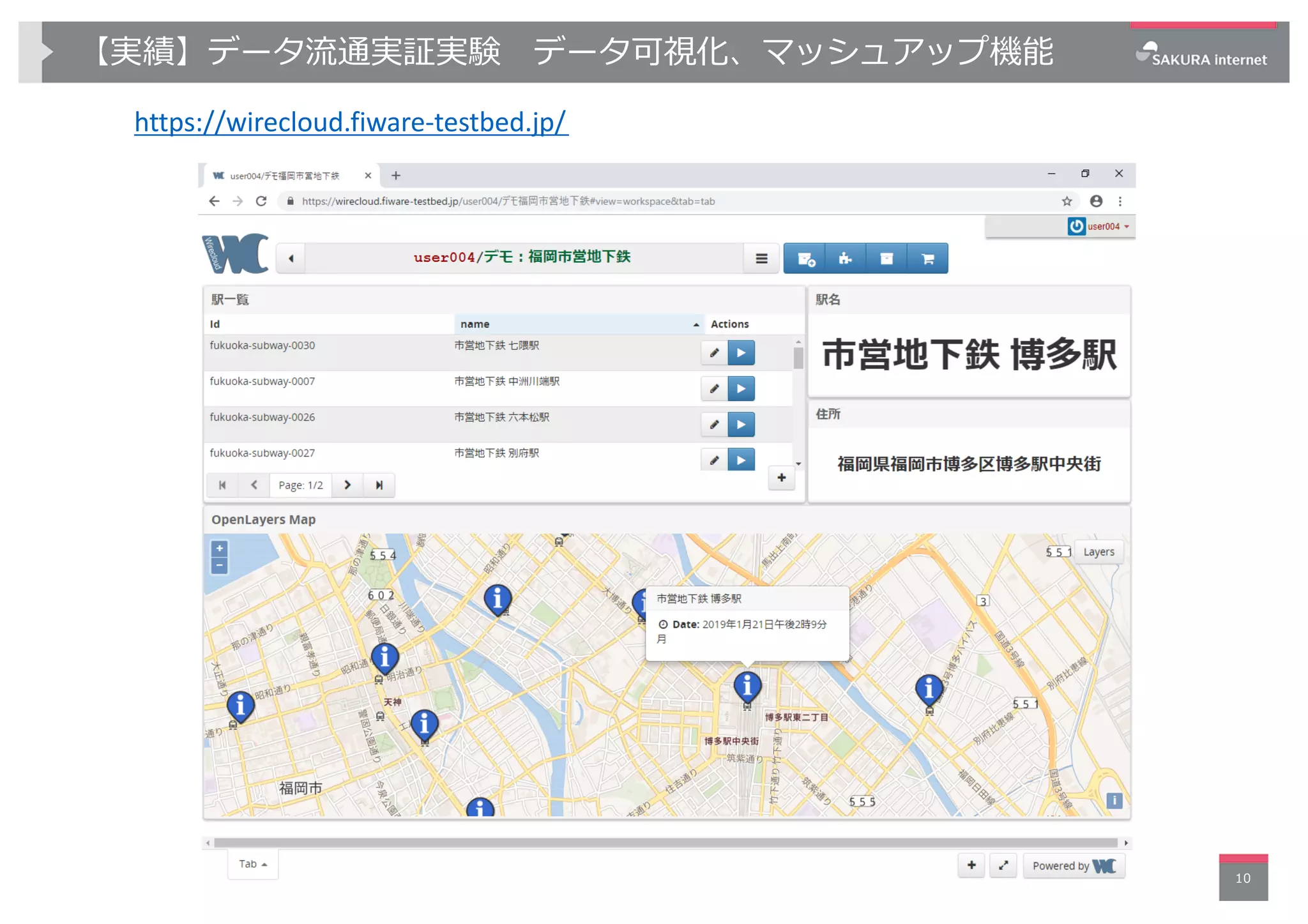Image resolution: width=1308 pixels, height=924 pixels.
Task: Open a new browser tab
Action: coord(396,176)
